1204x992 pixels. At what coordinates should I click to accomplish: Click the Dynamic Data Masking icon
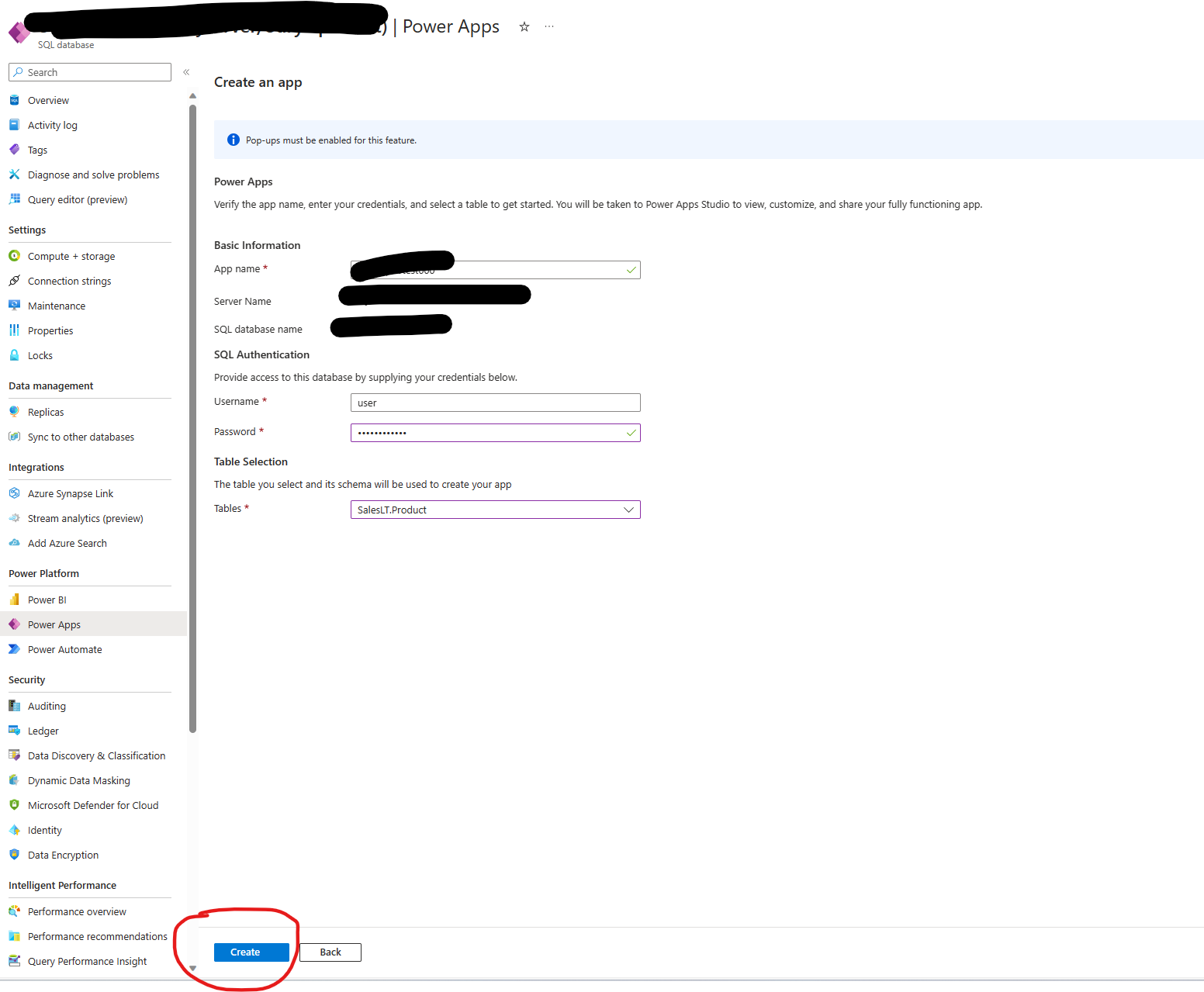pyautogui.click(x=14, y=780)
